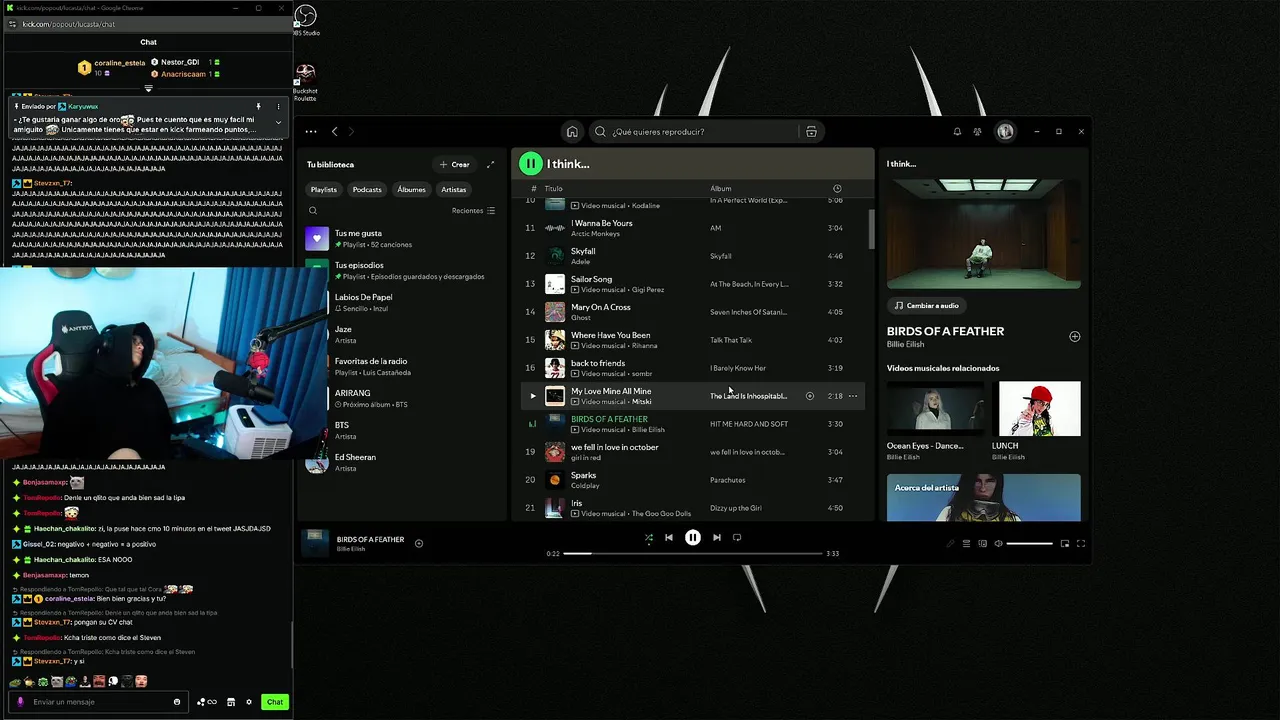Open more options for My Love Mine All Mine
This screenshot has width=1280, height=720.
click(853, 396)
